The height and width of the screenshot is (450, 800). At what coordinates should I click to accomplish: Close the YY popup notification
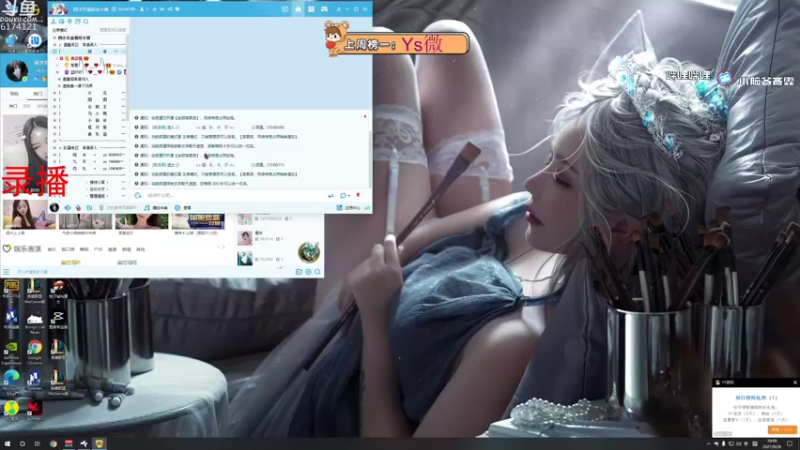click(794, 382)
